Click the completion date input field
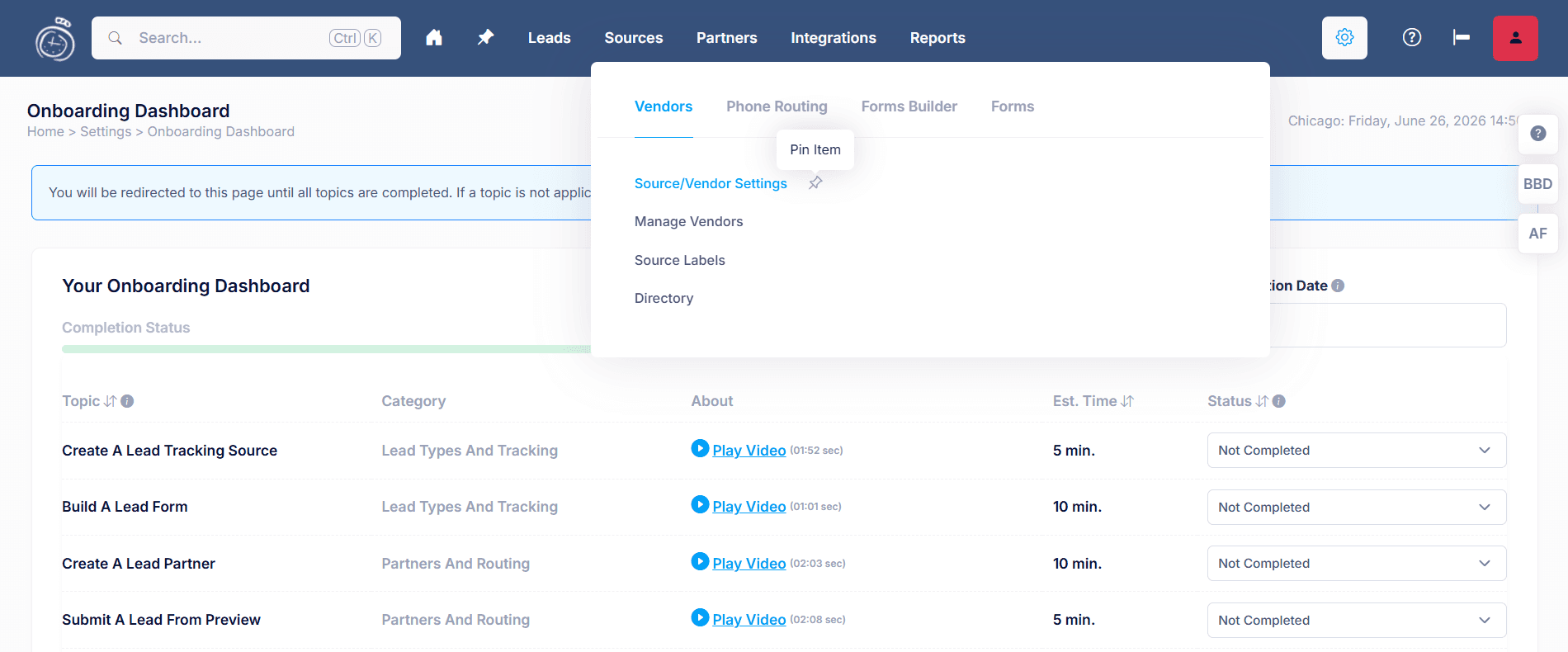Screen dimensions: 1568x652 pos(1388,325)
